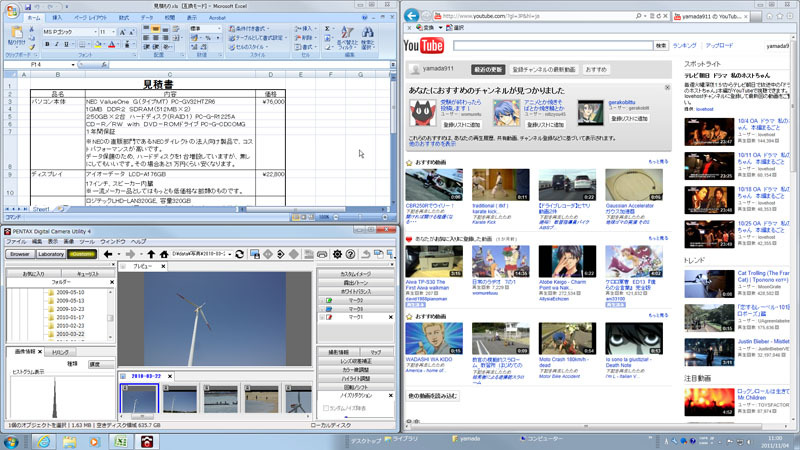Switch to the Insert (挿入) tab in Excel
This screenshot has height=450, width=800.
tap(57, 17)
